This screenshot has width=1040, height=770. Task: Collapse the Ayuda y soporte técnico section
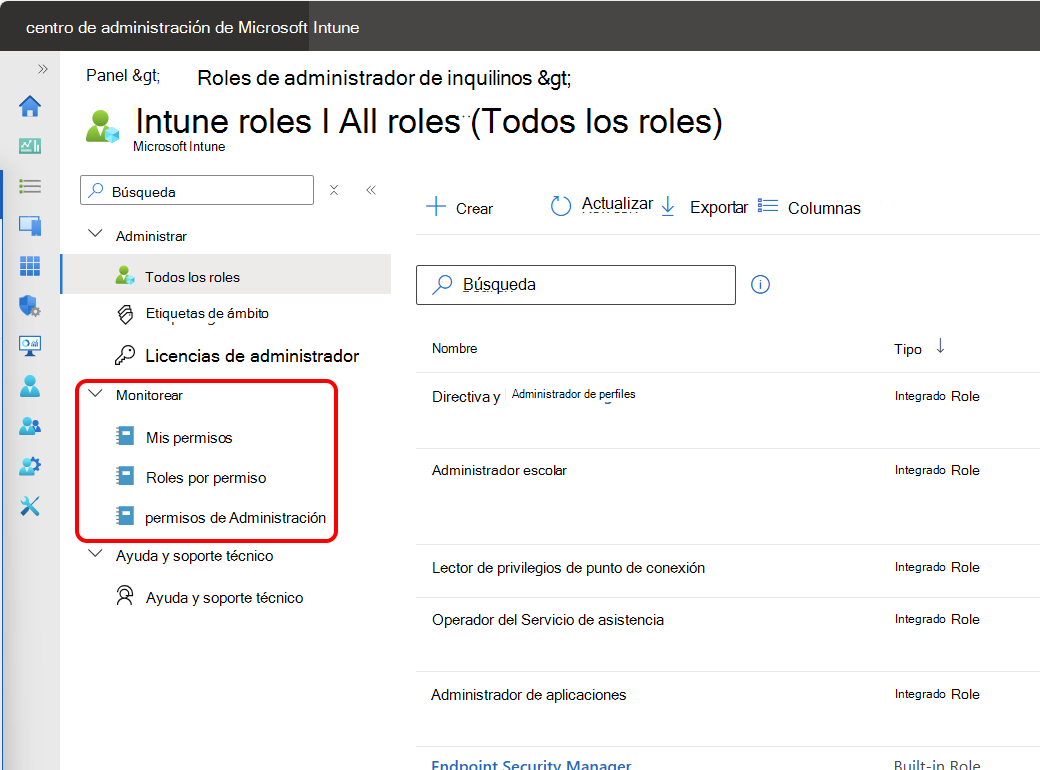coord(96,554)
